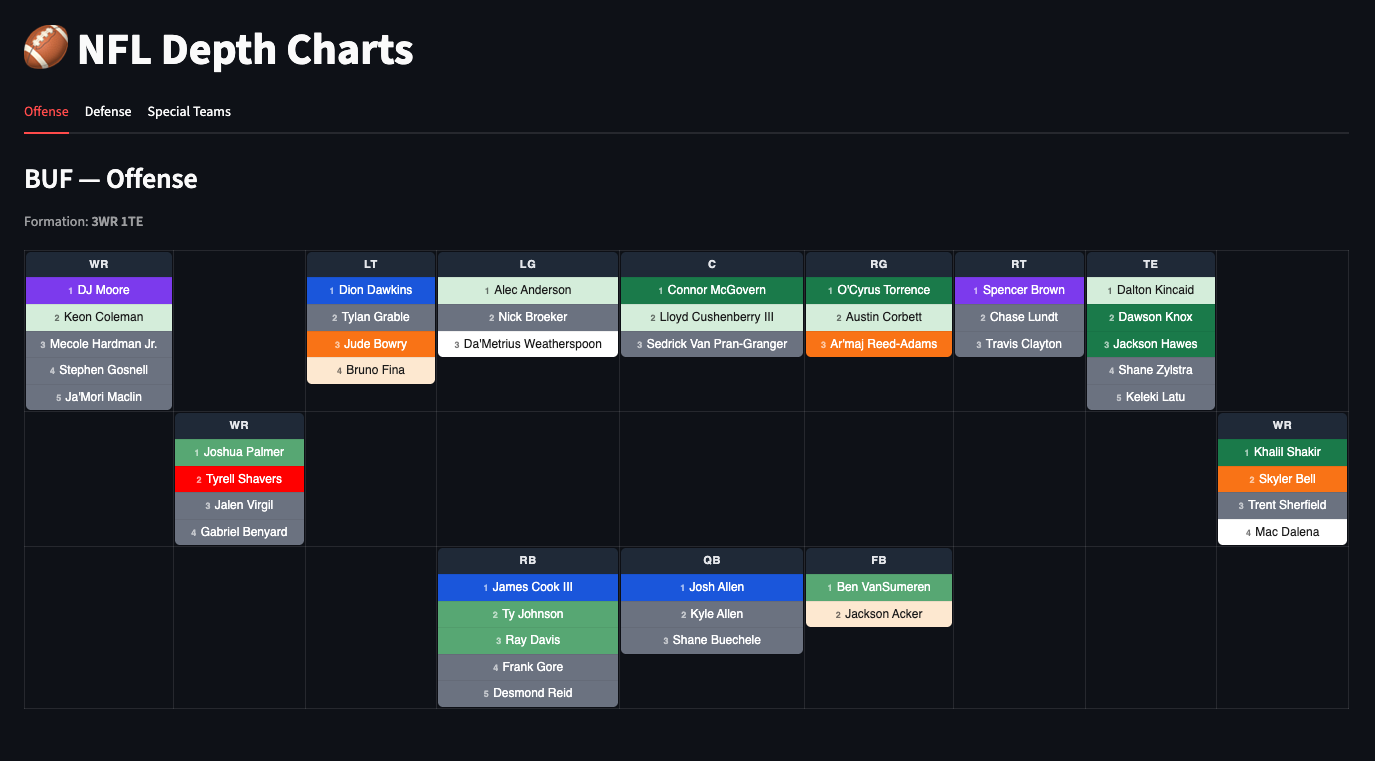The width and height of the screenshot is (1375, 761).
Task: Click Ty Johnson in the RB group
Action: point(528,614)
